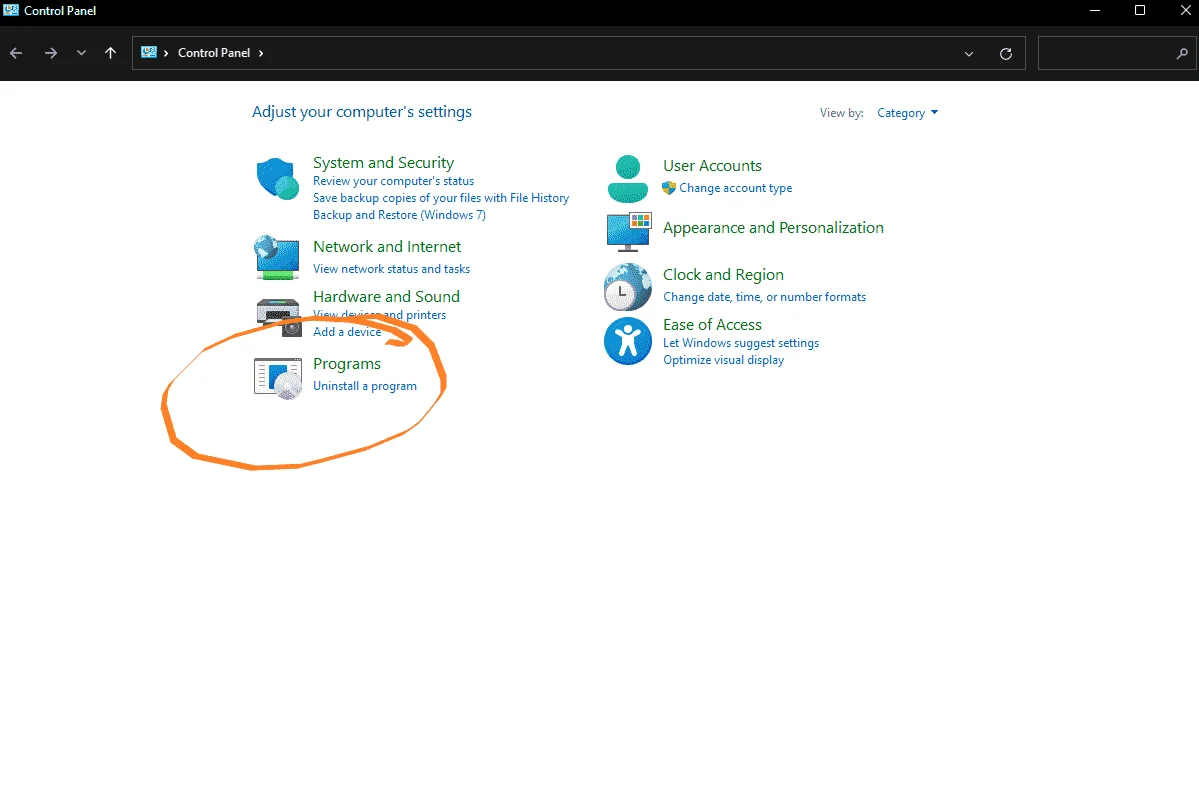Open System and Security heading link
The height and width of the screenshot is (805, 1199).
pyautogui.click(x=383, y=163)
